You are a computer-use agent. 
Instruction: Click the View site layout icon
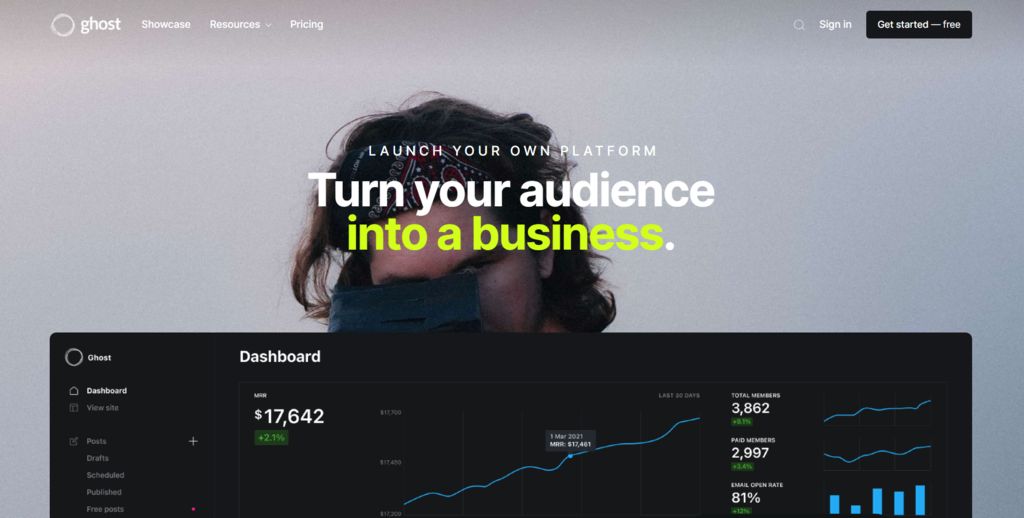click(74, 408)
